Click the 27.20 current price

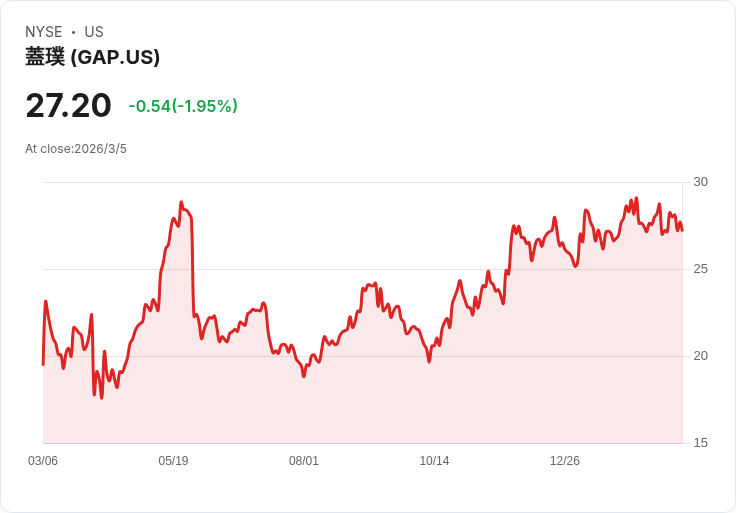[x=68, y=106]
